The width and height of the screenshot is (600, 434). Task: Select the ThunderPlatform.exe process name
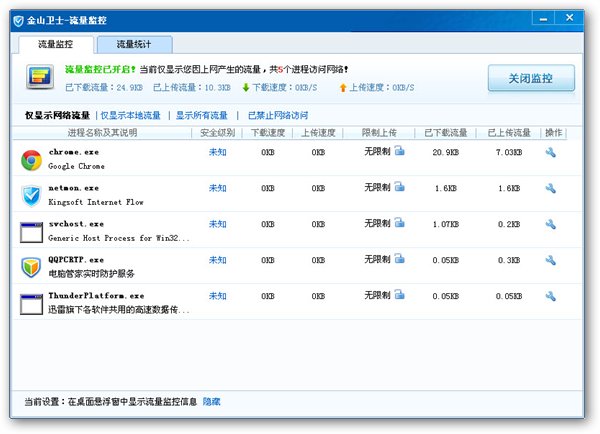pyautogui.click(x=96, y=296)
